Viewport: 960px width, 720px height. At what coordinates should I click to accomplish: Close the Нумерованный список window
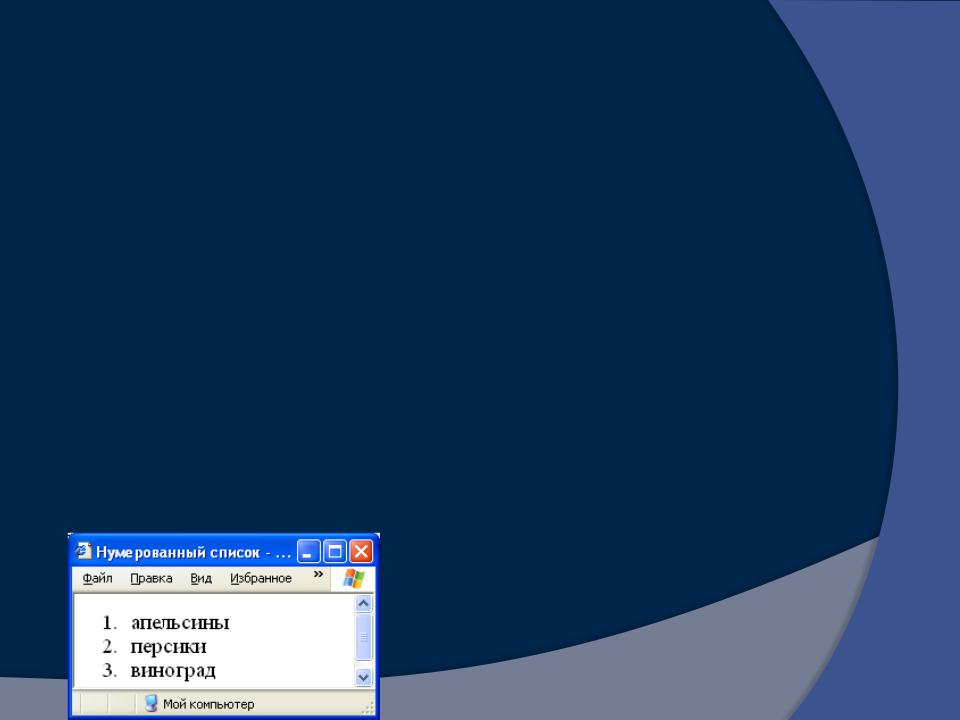tap(361, 552)
